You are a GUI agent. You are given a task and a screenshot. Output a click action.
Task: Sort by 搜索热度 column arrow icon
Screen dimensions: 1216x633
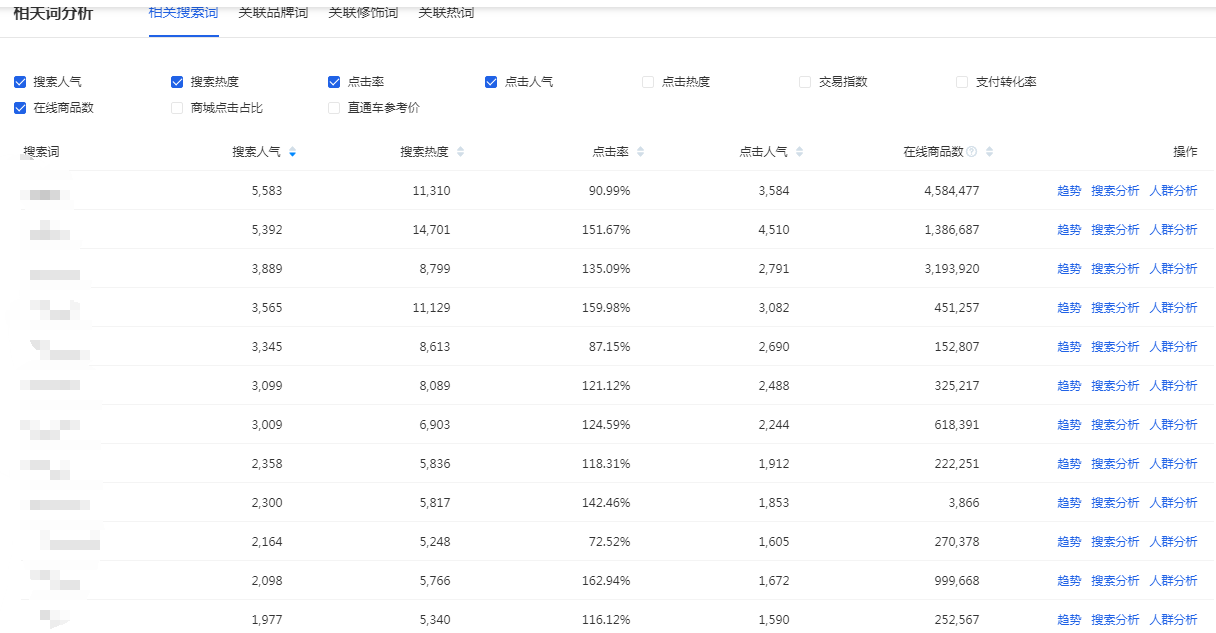(460, 152)
